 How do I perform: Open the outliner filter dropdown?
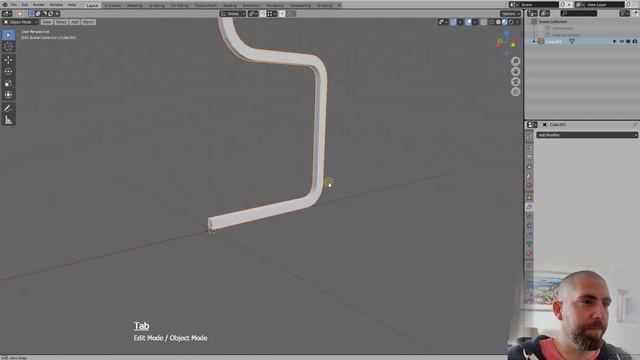[624, 13]
